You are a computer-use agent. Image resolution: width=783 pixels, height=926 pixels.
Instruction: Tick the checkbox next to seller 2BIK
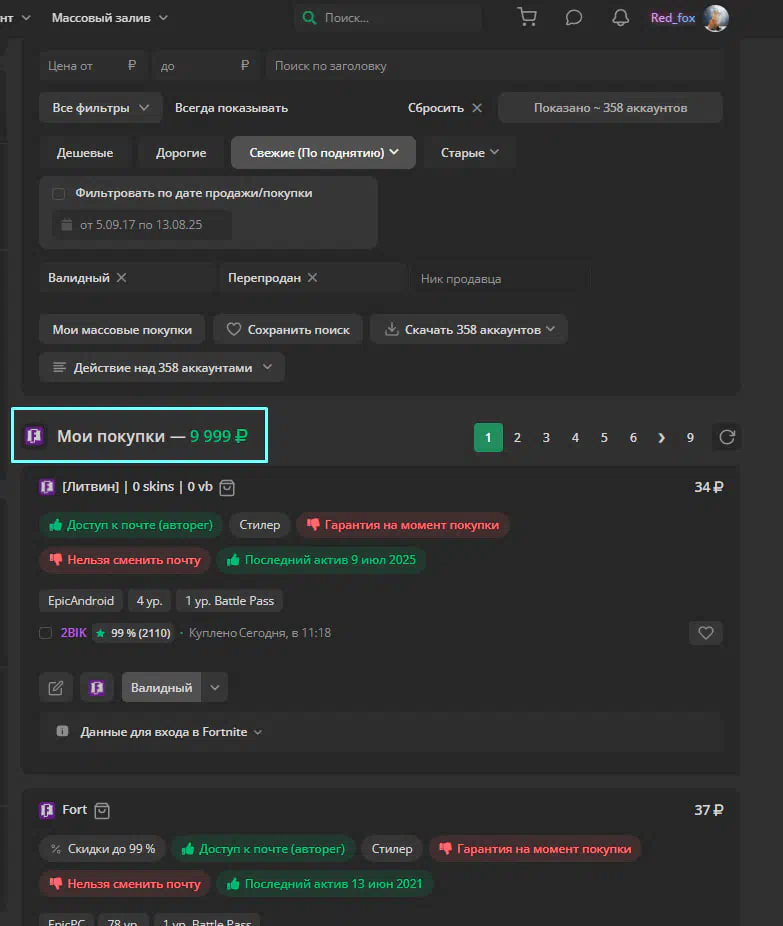tap(45, 633)
